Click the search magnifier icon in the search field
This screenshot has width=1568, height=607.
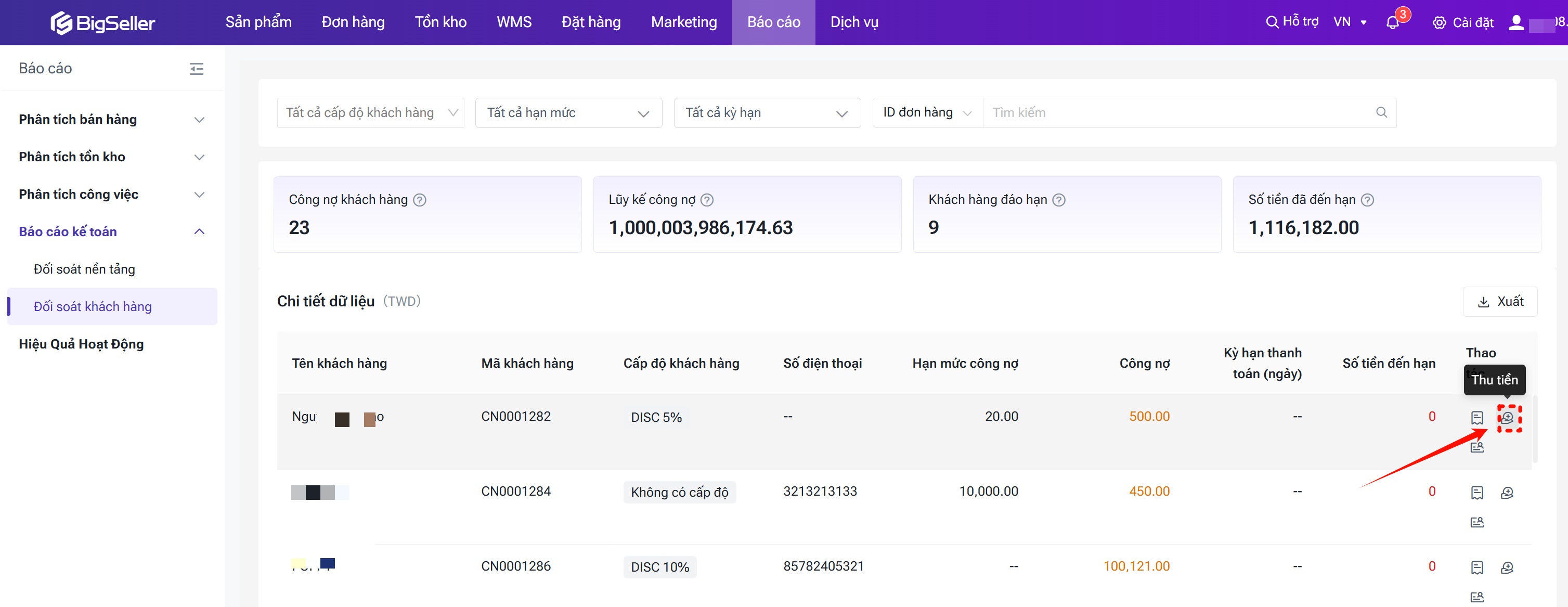click(1381, 113)
